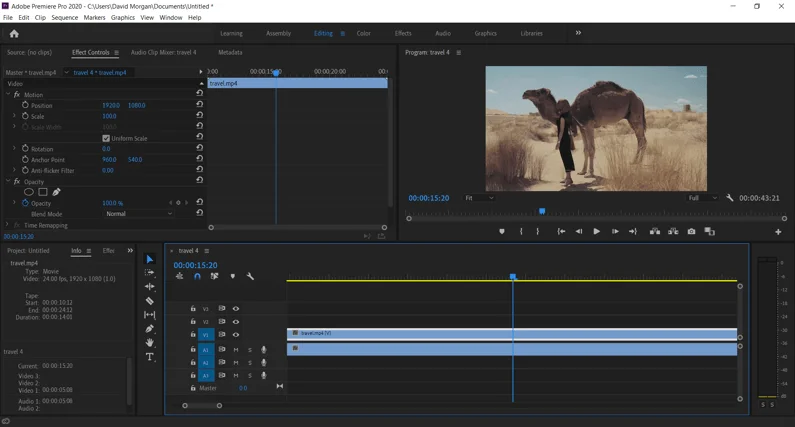Viewport: 795px width, 427px height.
Task: Expand the Scale property
Action: point(14,116)
